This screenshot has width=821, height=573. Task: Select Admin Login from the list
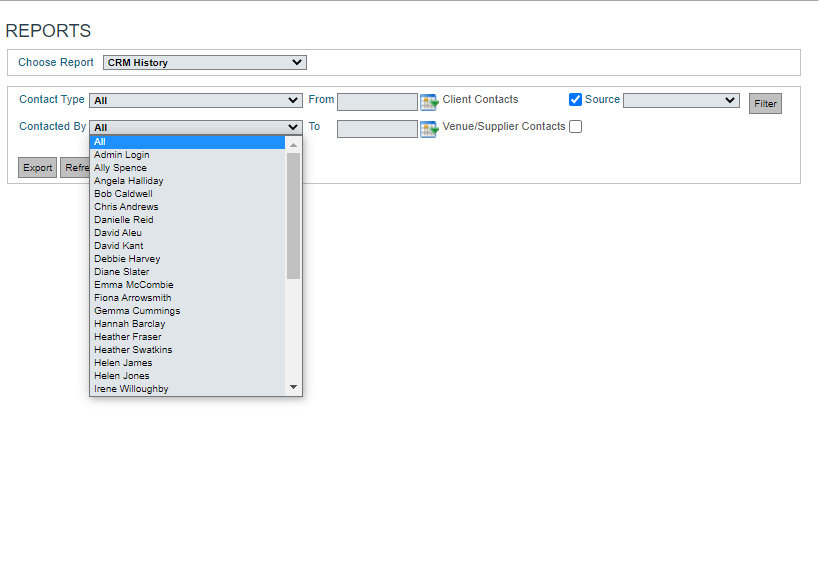(187, 155)
